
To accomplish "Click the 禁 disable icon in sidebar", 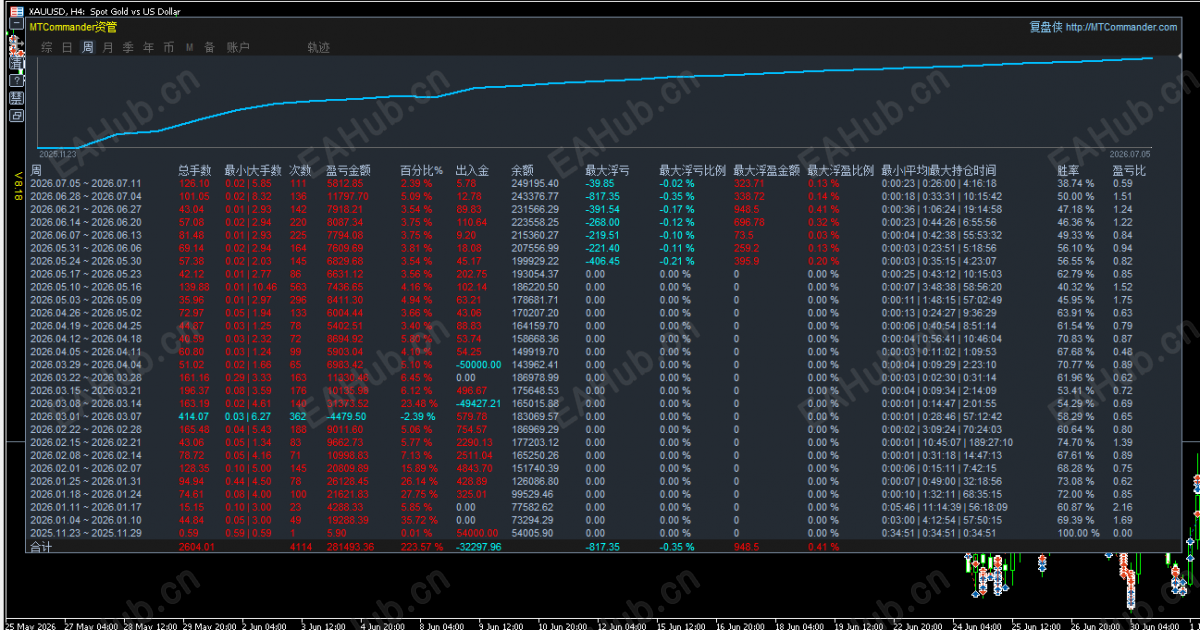I will pyautogui.click(x=16, y=98).
